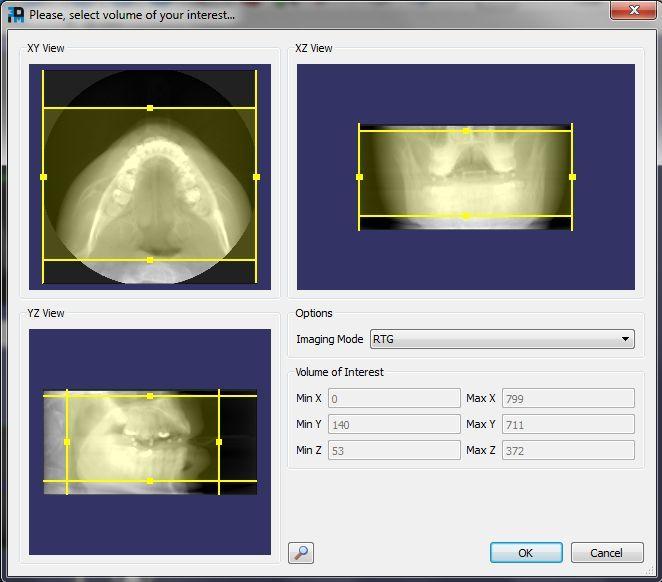Viewport: 662px width, 582px height.
Task: Select top boundary handle in XZ View
Action: point(466,130)
